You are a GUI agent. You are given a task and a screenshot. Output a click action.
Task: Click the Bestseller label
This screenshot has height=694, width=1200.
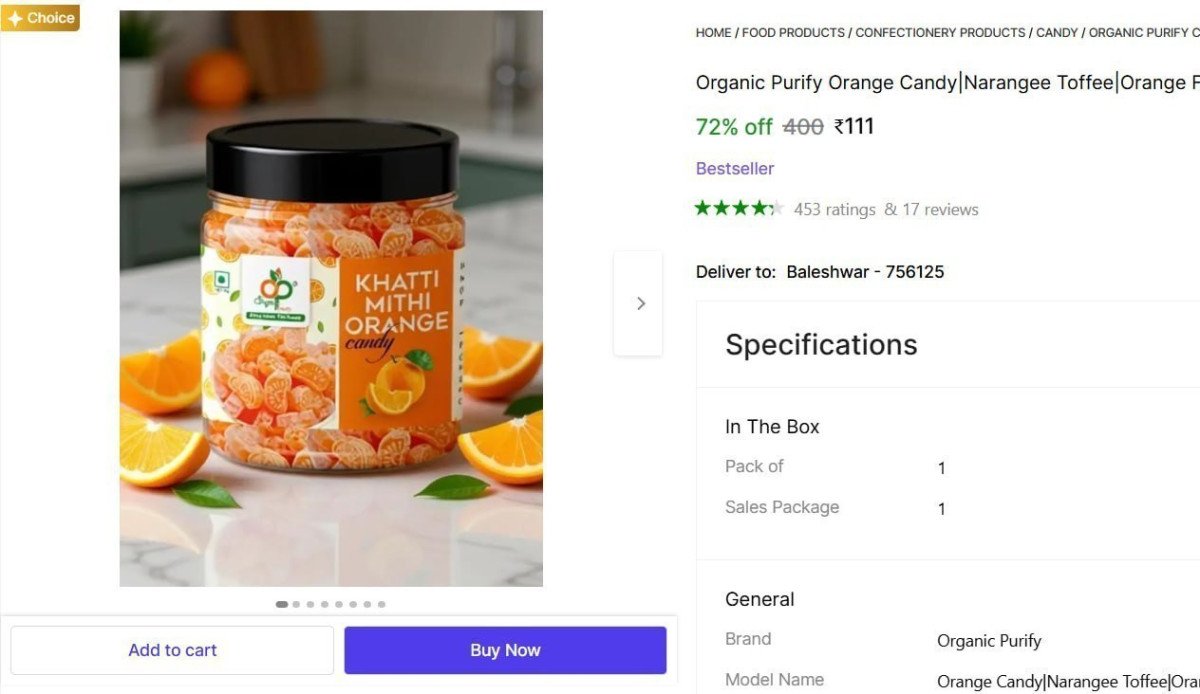734,168
